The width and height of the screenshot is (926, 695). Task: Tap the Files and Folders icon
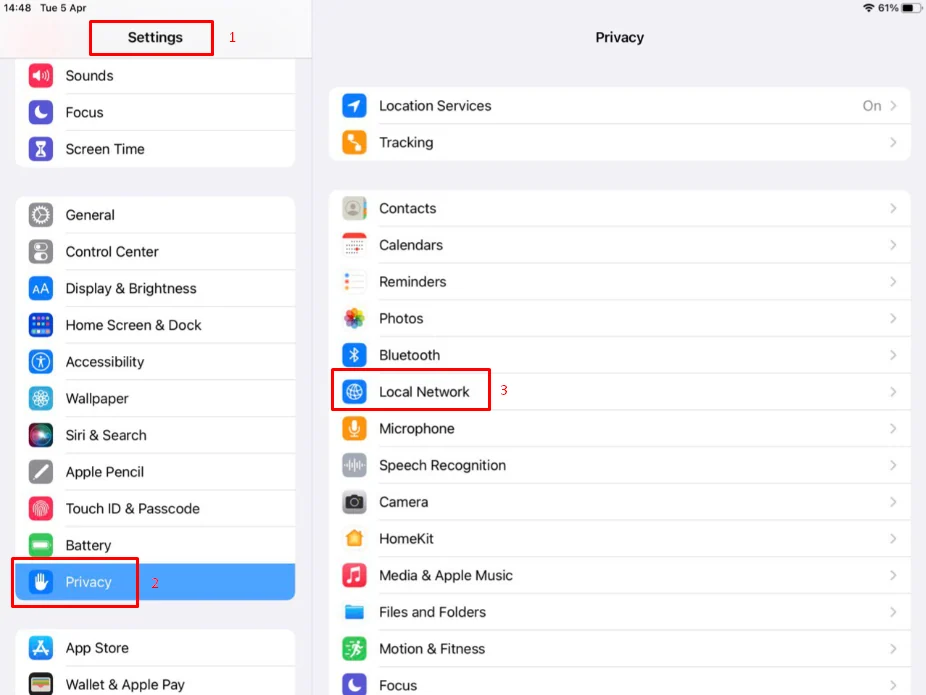[x=354, y=612]
